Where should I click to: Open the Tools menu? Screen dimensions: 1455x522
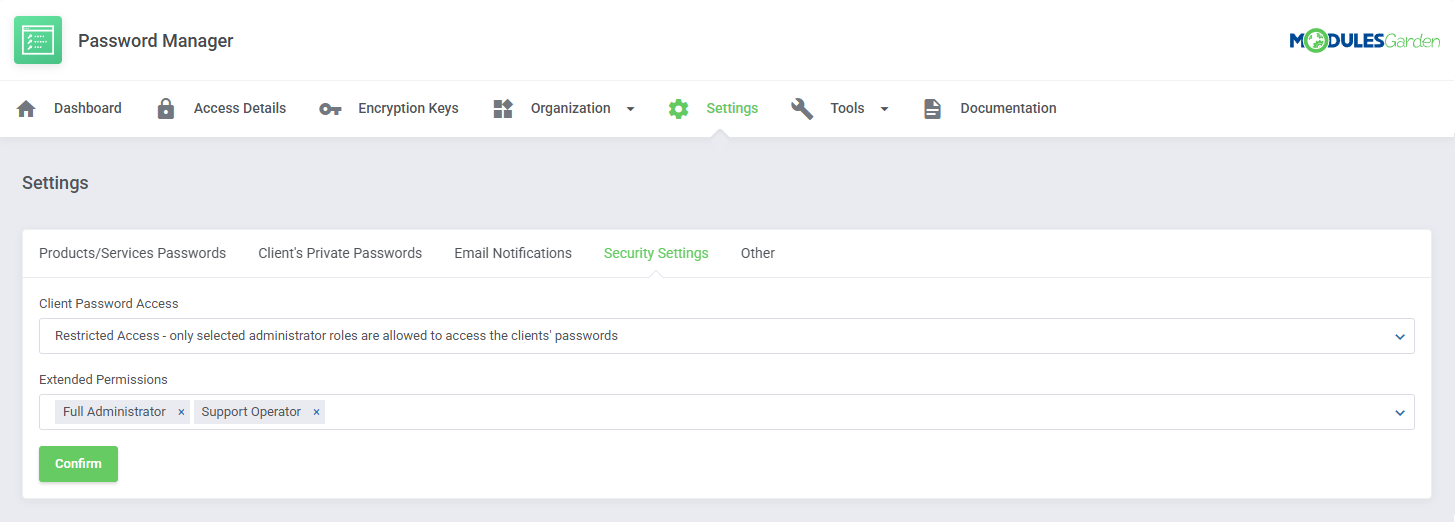[x=847, y=108]
